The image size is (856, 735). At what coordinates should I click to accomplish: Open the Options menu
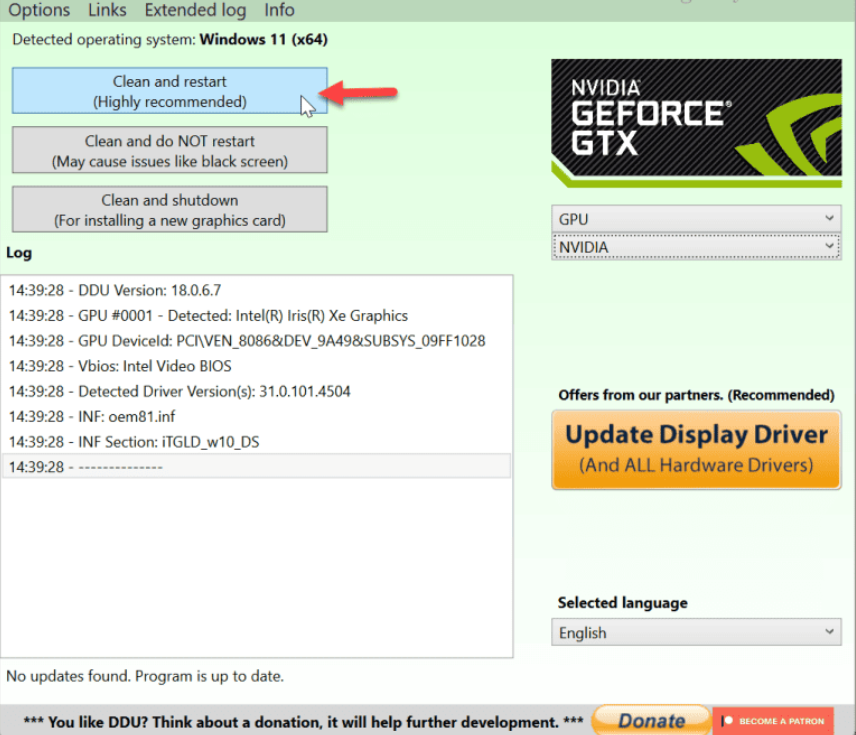[x=39, y=10]
